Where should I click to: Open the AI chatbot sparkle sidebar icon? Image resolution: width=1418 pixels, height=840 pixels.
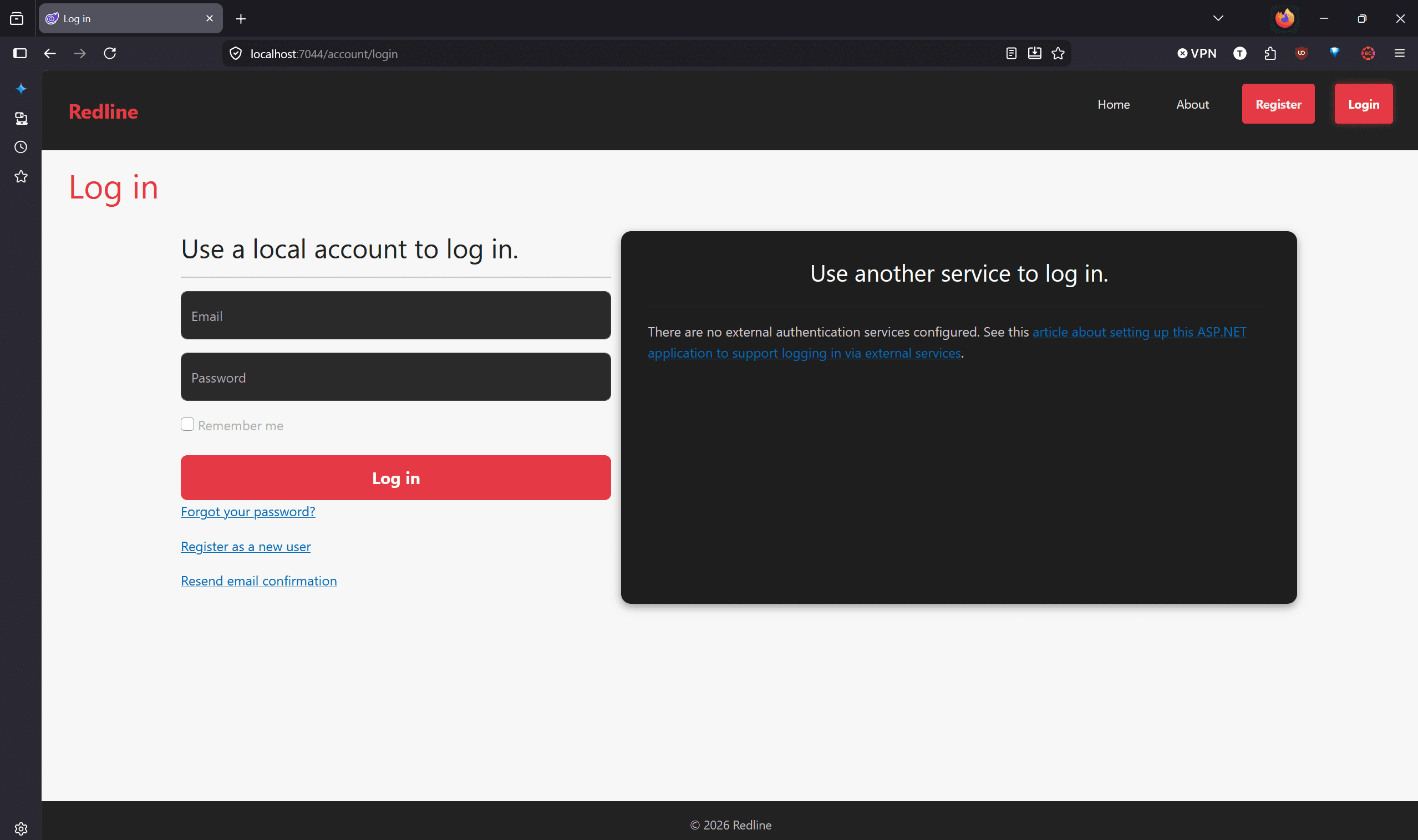[x=21, y=88]
